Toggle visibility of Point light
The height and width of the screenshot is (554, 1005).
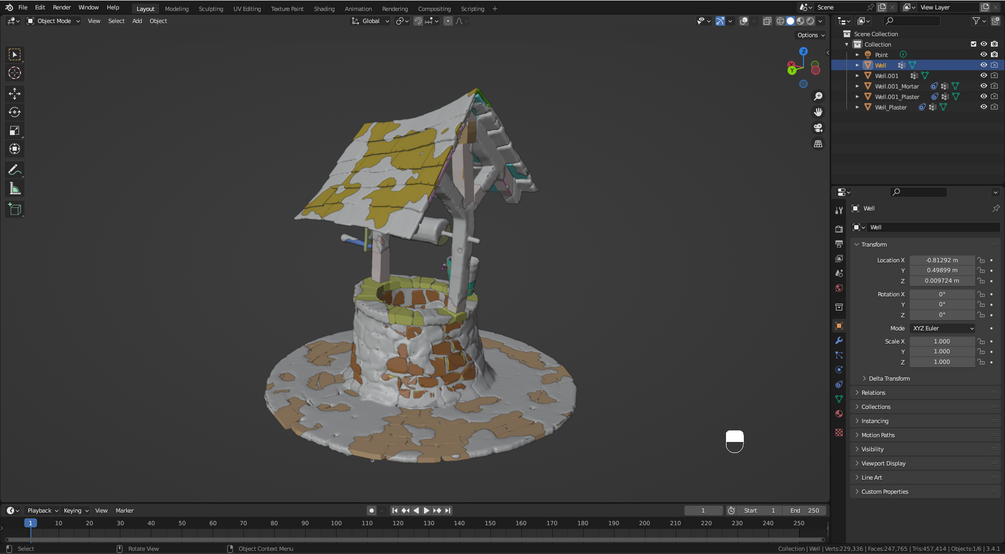983,55
